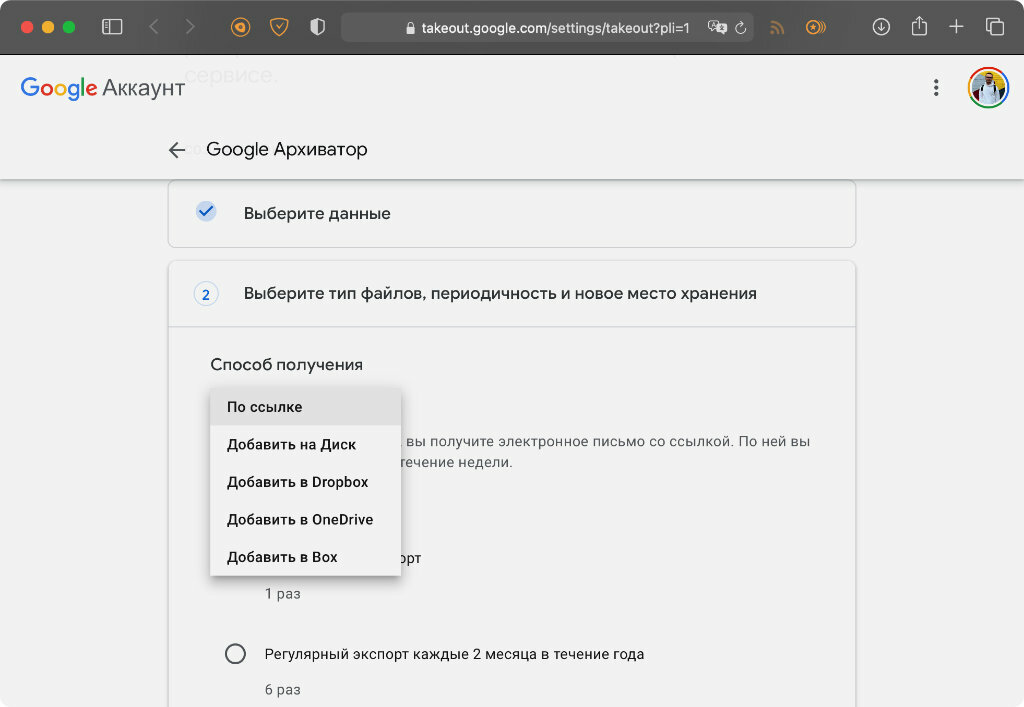Click the step 2 number badge
The width and height of the screenshot is (1024, 707).
pos(206,294)
